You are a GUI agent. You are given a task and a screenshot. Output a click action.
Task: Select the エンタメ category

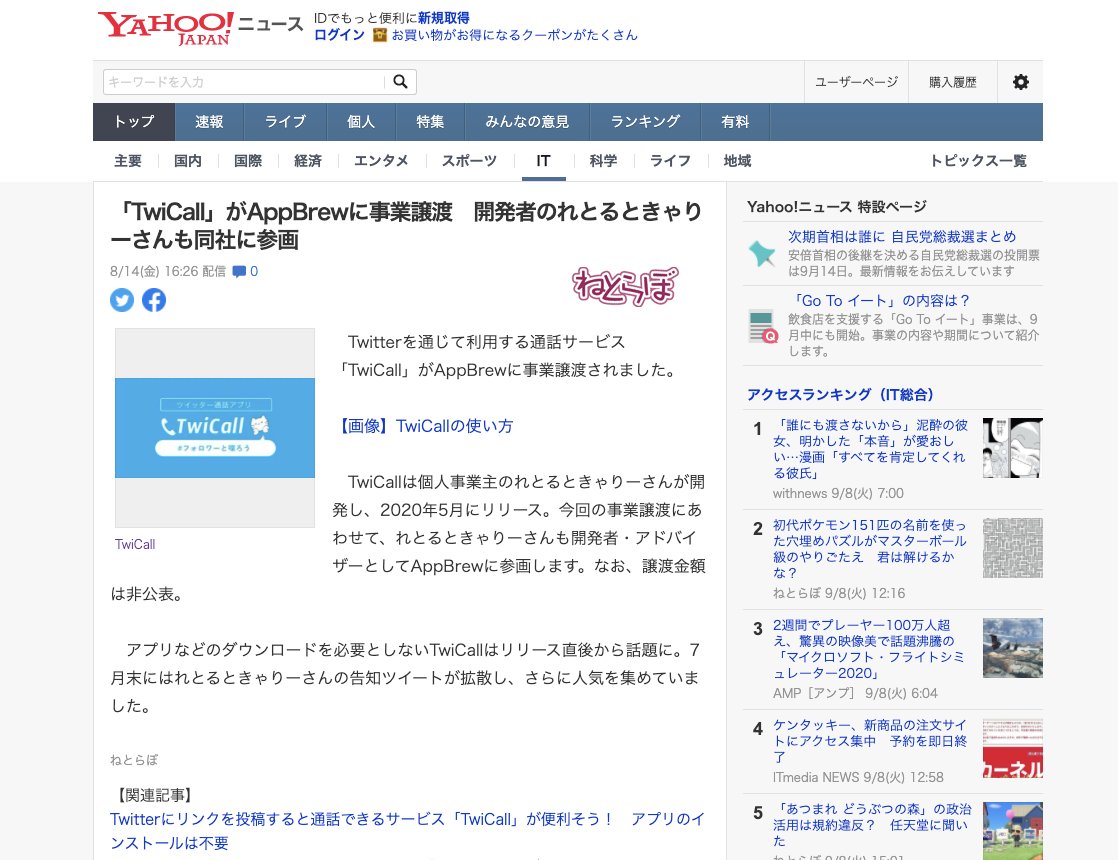coord(381,161)
